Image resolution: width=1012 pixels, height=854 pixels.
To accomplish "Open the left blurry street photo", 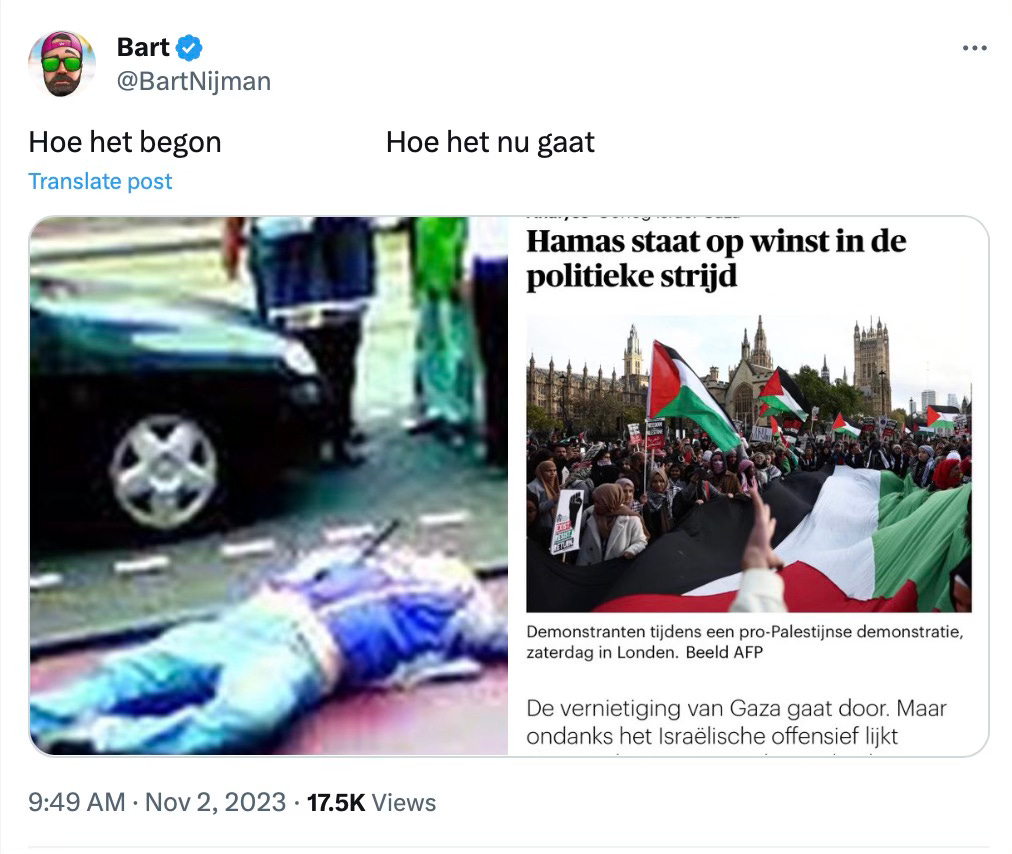I will 268,485.
